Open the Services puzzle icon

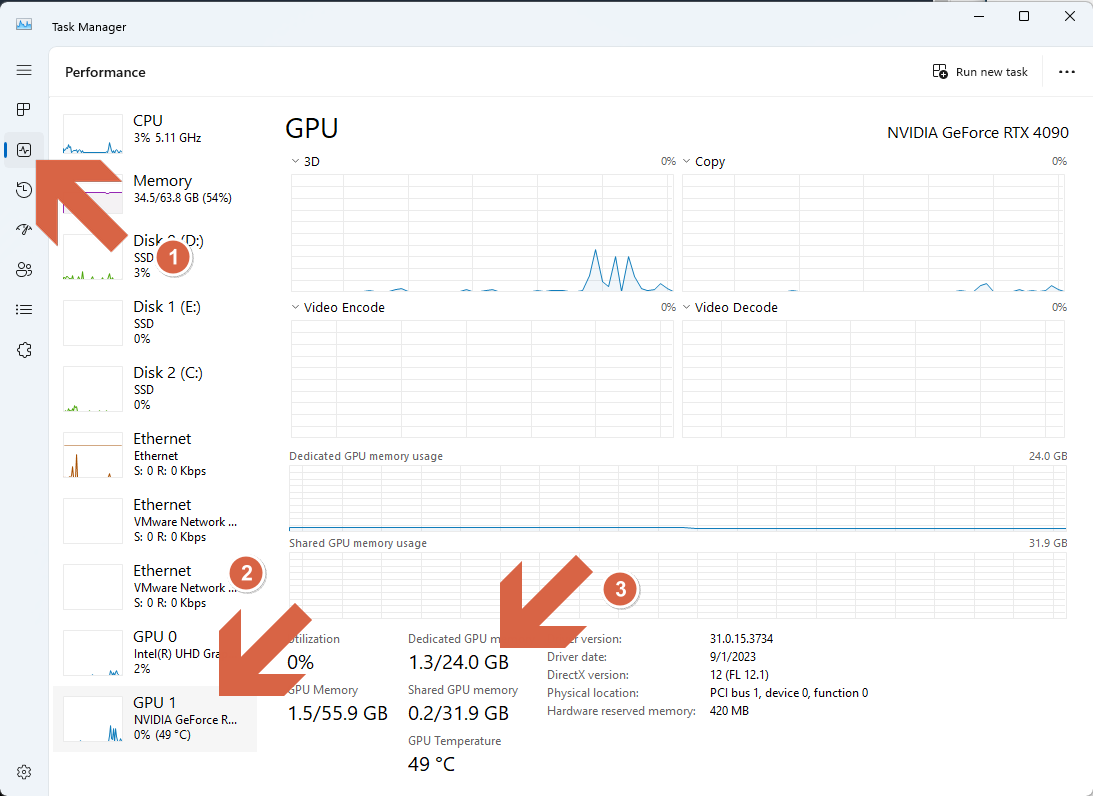click(24, 350)
